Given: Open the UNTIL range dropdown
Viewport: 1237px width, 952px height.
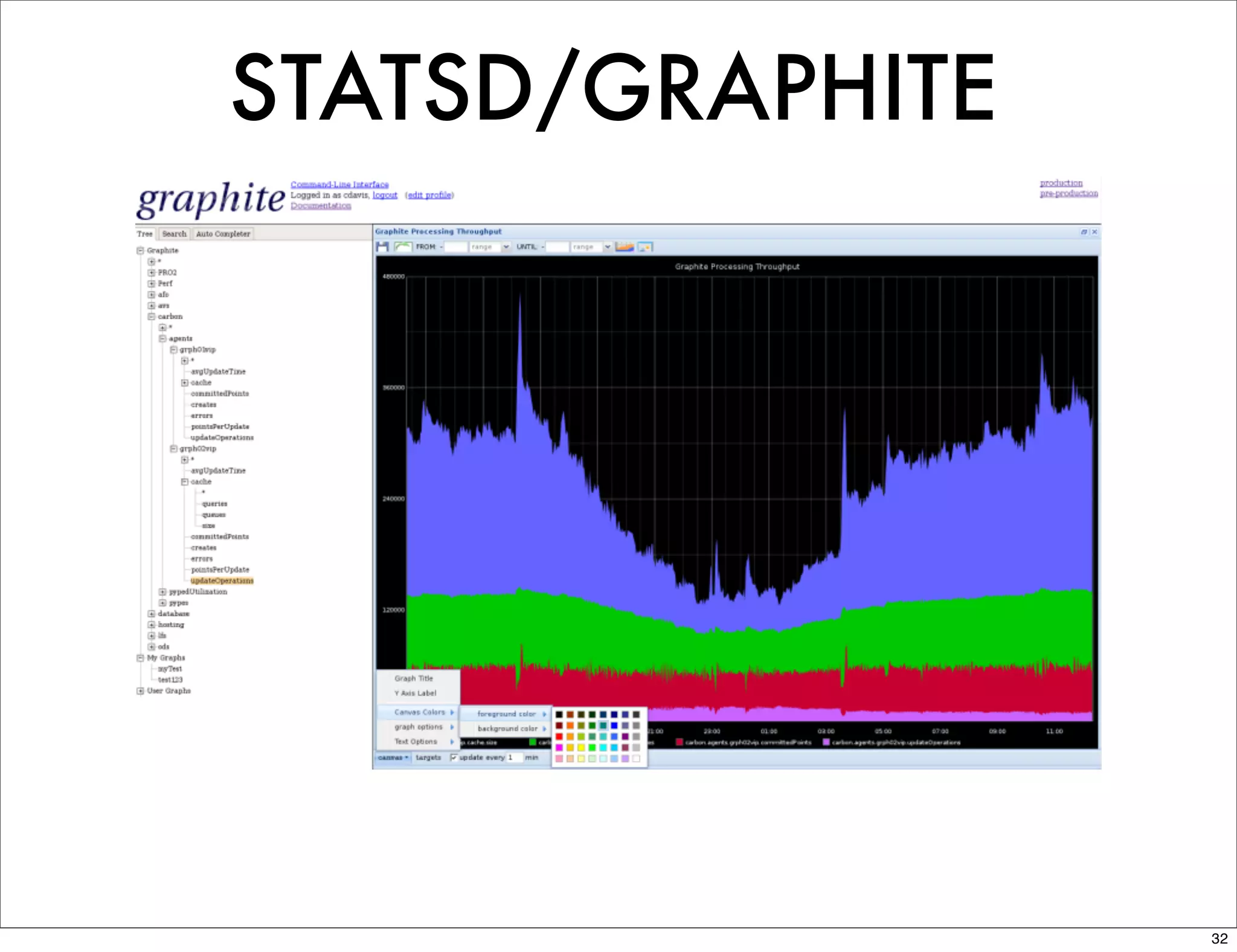Looking at the screenshot, I should (608, 246).
